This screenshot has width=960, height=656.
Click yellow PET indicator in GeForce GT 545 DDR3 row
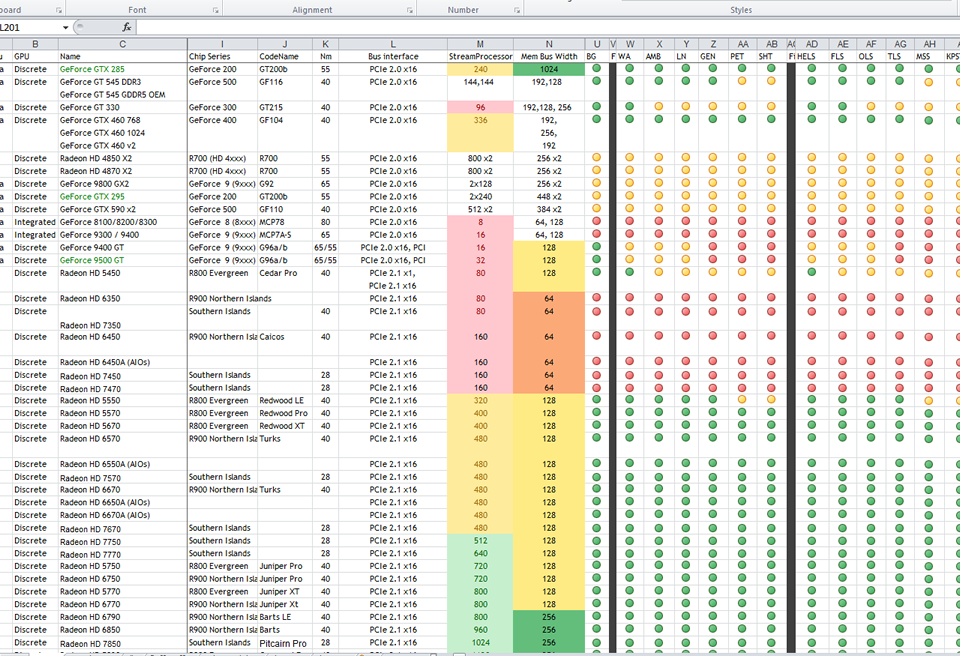click(x=742, y=81)
